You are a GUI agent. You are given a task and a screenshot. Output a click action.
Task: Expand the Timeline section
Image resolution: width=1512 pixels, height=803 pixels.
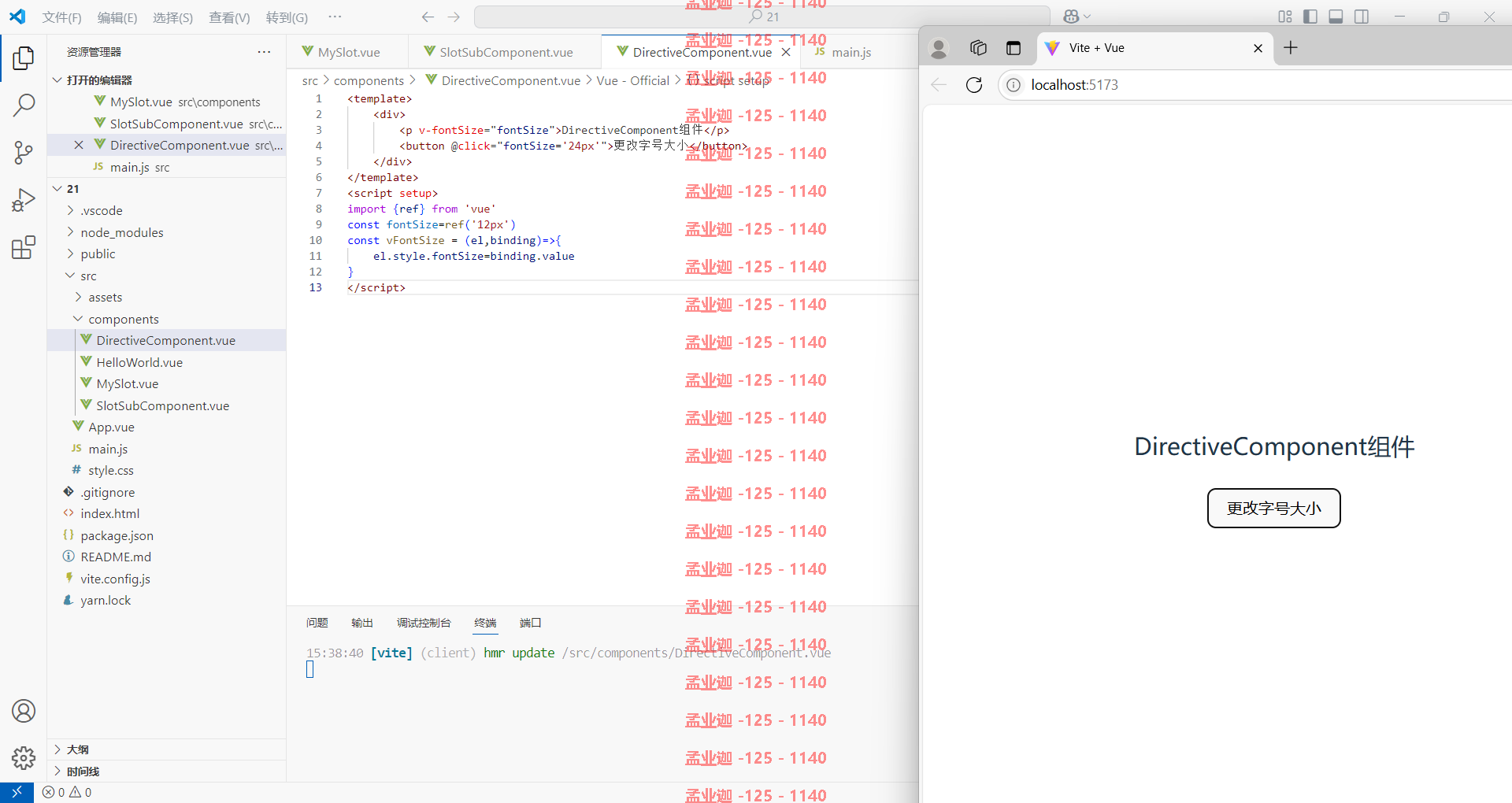(166, 772)
